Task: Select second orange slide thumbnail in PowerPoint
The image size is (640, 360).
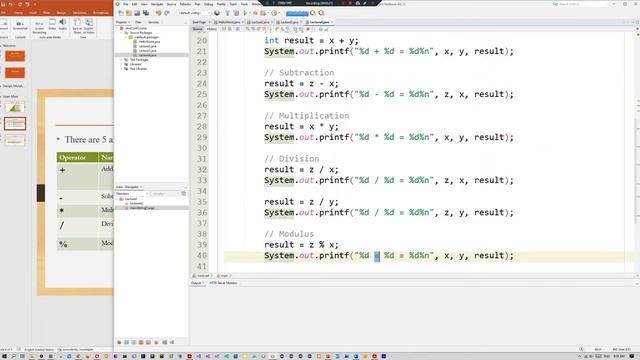Action: (15, 73)
